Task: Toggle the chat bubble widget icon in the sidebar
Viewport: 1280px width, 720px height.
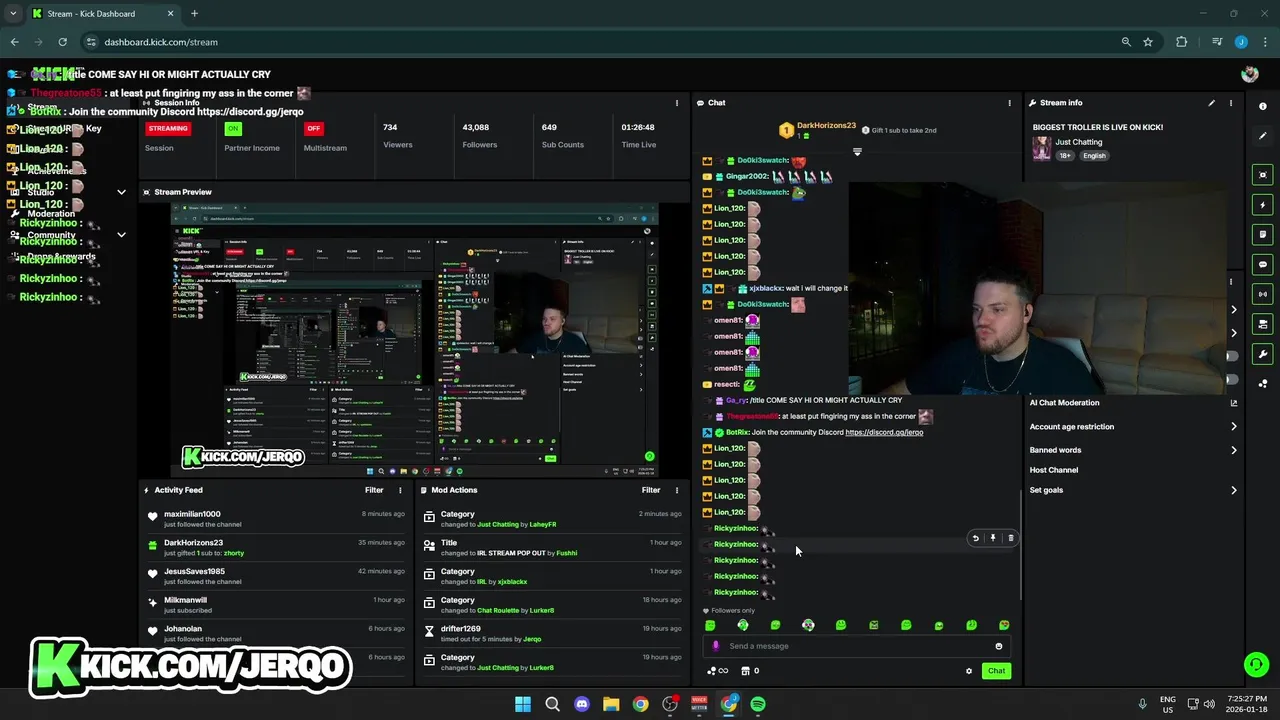Action: tap(1263, 265)
